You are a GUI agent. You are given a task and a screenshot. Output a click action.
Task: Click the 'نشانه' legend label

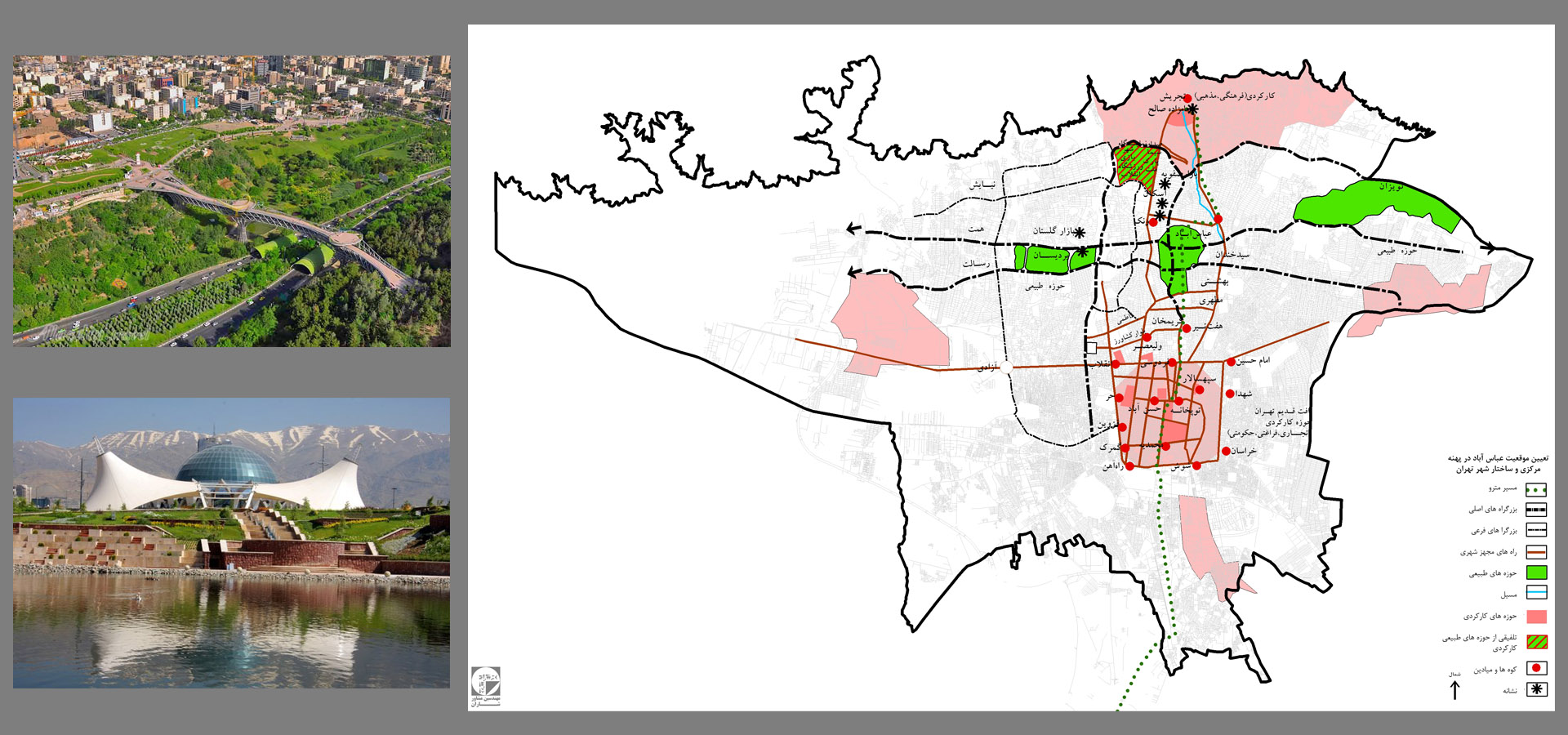tap(1510, 691)
